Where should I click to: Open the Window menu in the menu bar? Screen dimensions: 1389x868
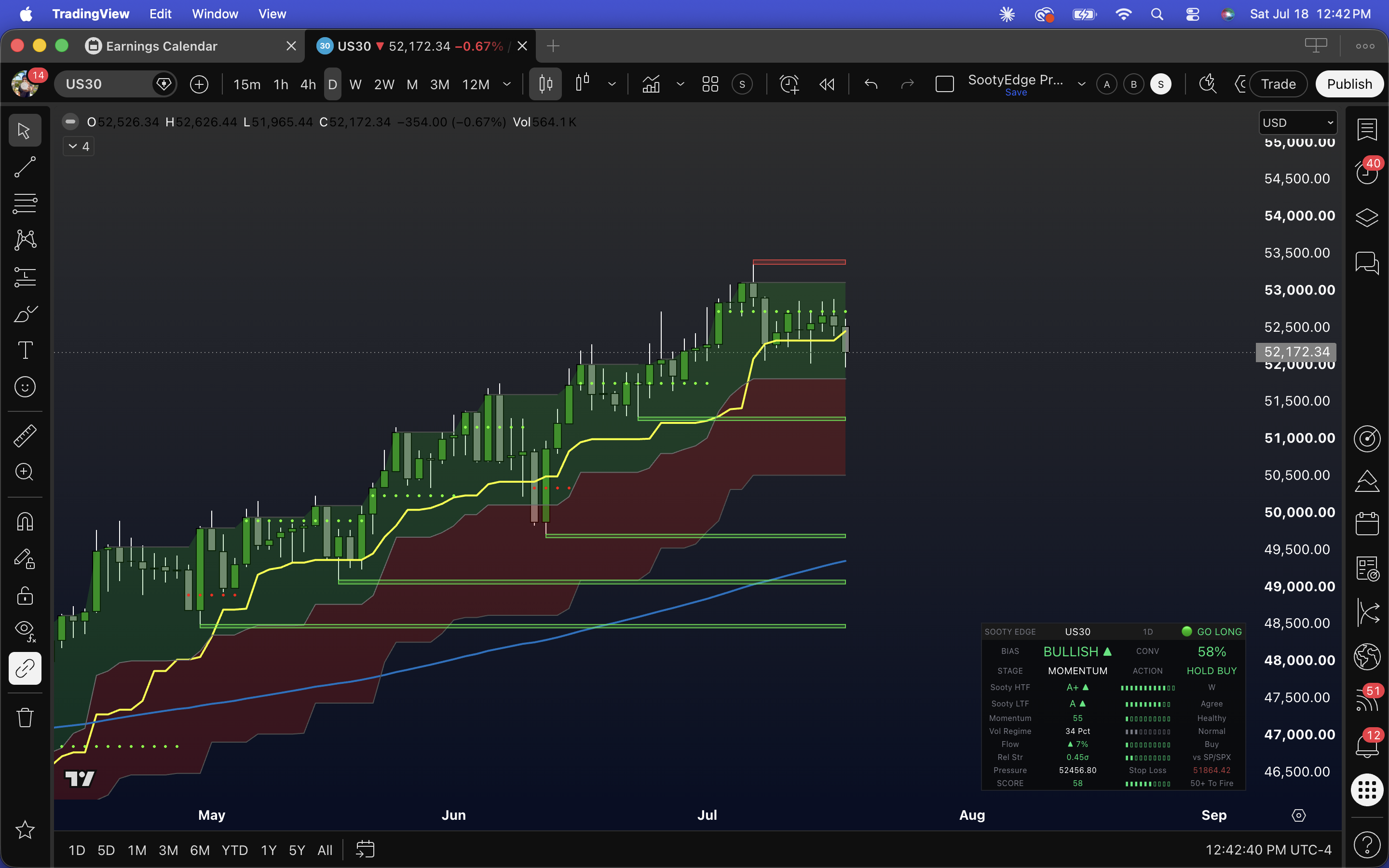[215, 14]
